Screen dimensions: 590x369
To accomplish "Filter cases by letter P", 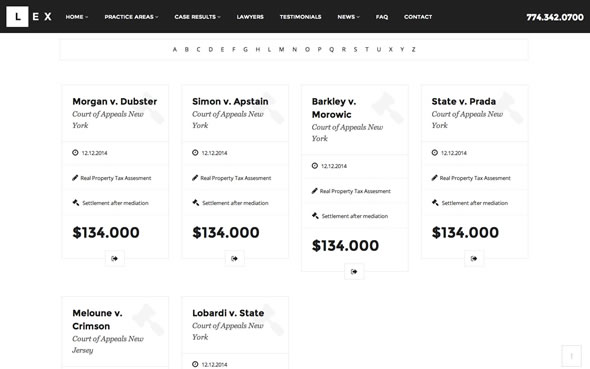I will (x=319, y=49).
